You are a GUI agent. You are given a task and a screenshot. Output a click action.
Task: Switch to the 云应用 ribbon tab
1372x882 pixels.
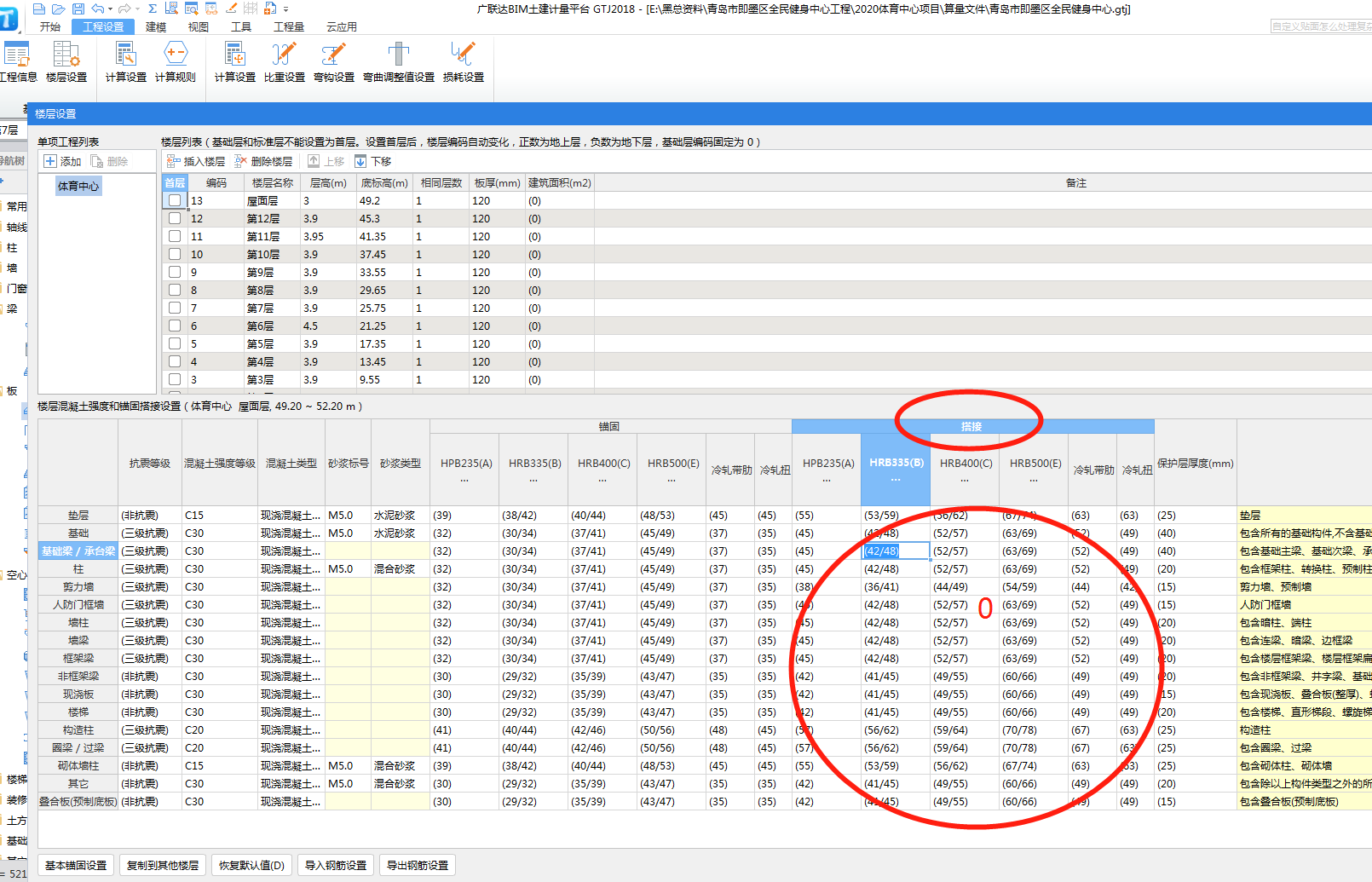click(x=342, y=26)
